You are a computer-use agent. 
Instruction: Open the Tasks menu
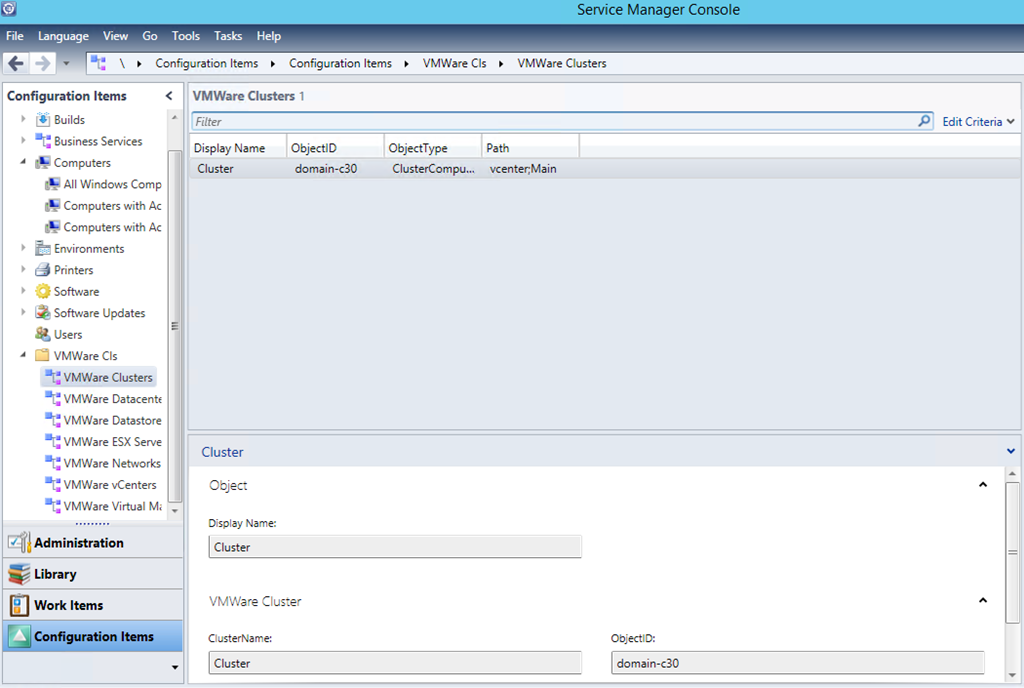pyautogui.click(x=228, y=36)
